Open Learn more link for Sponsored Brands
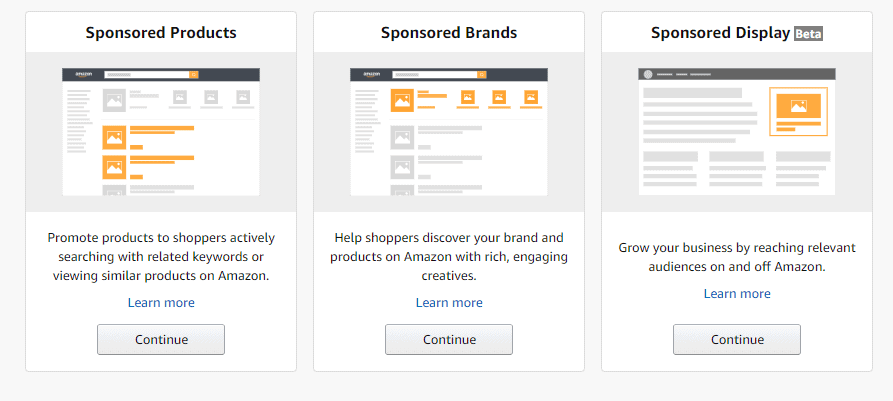Screen dimensions: 893x401 click(x=449, y=302)
